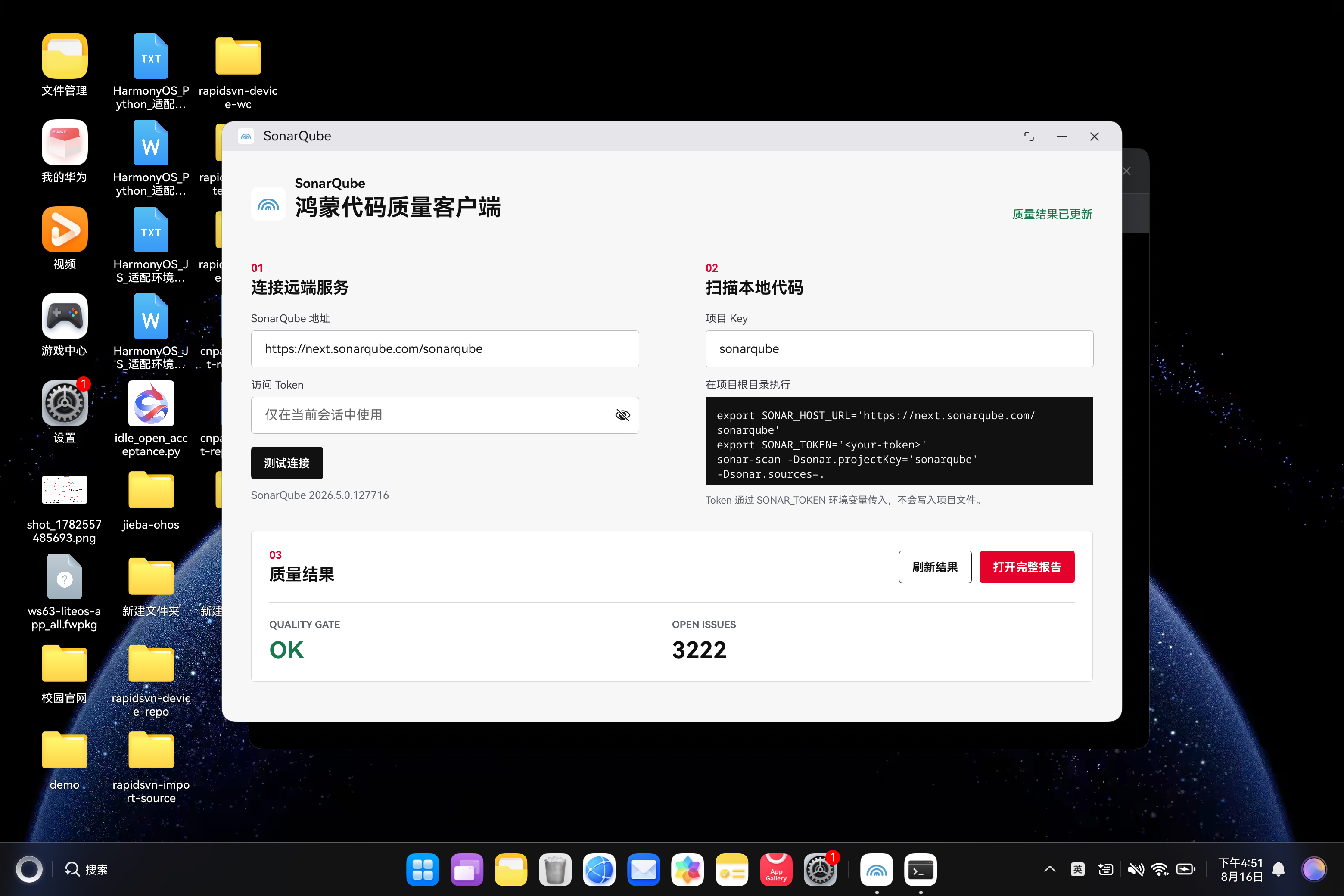Switch input method 英 indicator
Screen dimensions: 1344x896
point(1078,870)
